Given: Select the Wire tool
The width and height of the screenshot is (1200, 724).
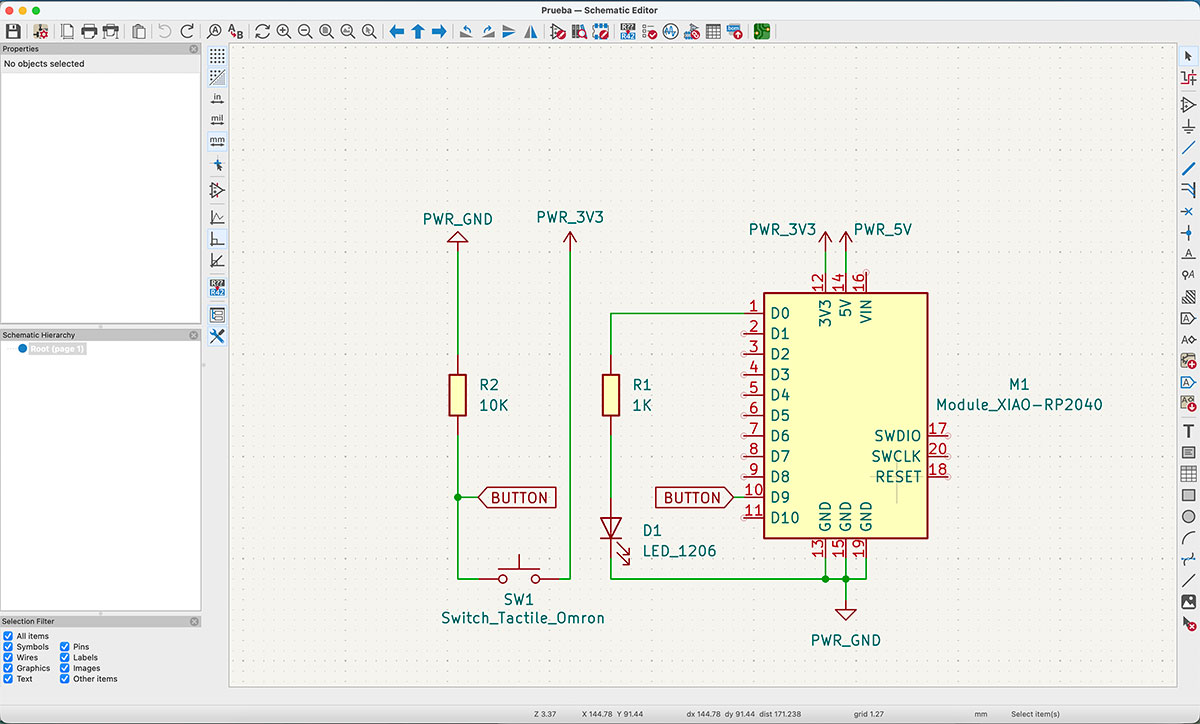Looking at the screenshot, I should point(1188,146).
